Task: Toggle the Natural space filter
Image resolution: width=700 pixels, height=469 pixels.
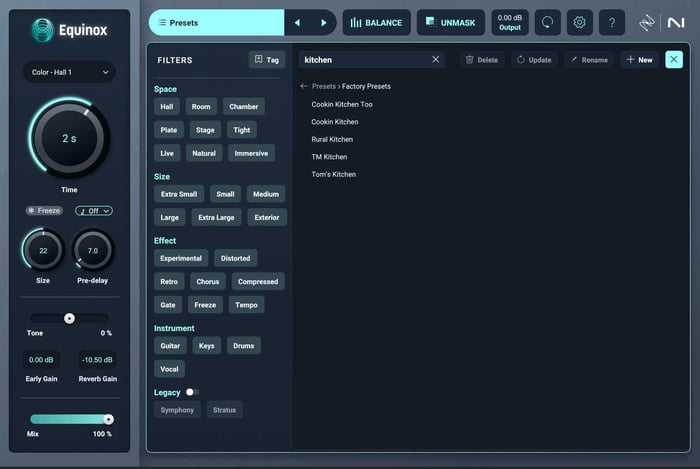Action: (x=204, y=153)
